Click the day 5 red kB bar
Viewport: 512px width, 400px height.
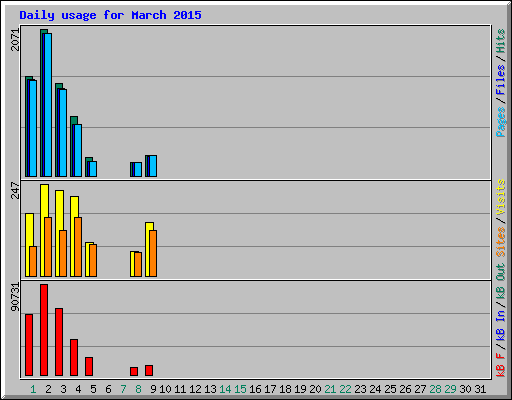(x=89, y=367)
